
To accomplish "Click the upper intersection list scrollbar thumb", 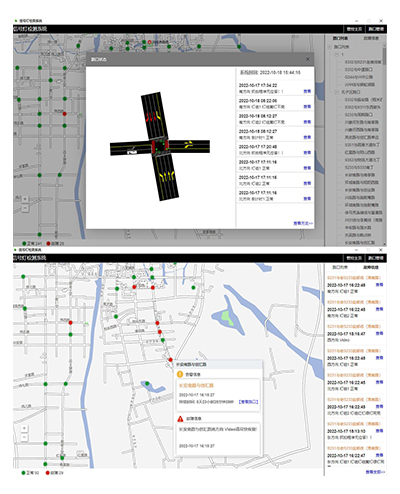I will tap(384, 56).
